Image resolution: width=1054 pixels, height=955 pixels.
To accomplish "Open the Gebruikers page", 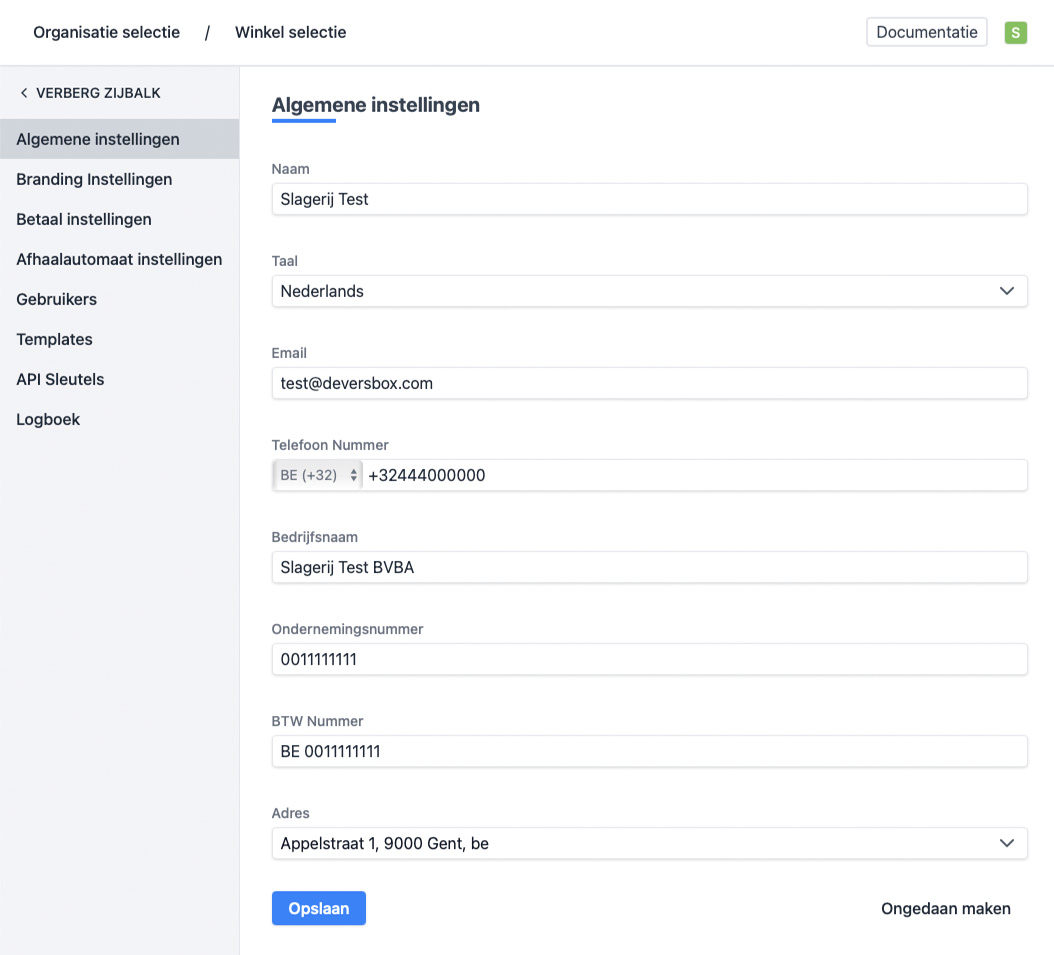I will [57, 299].
